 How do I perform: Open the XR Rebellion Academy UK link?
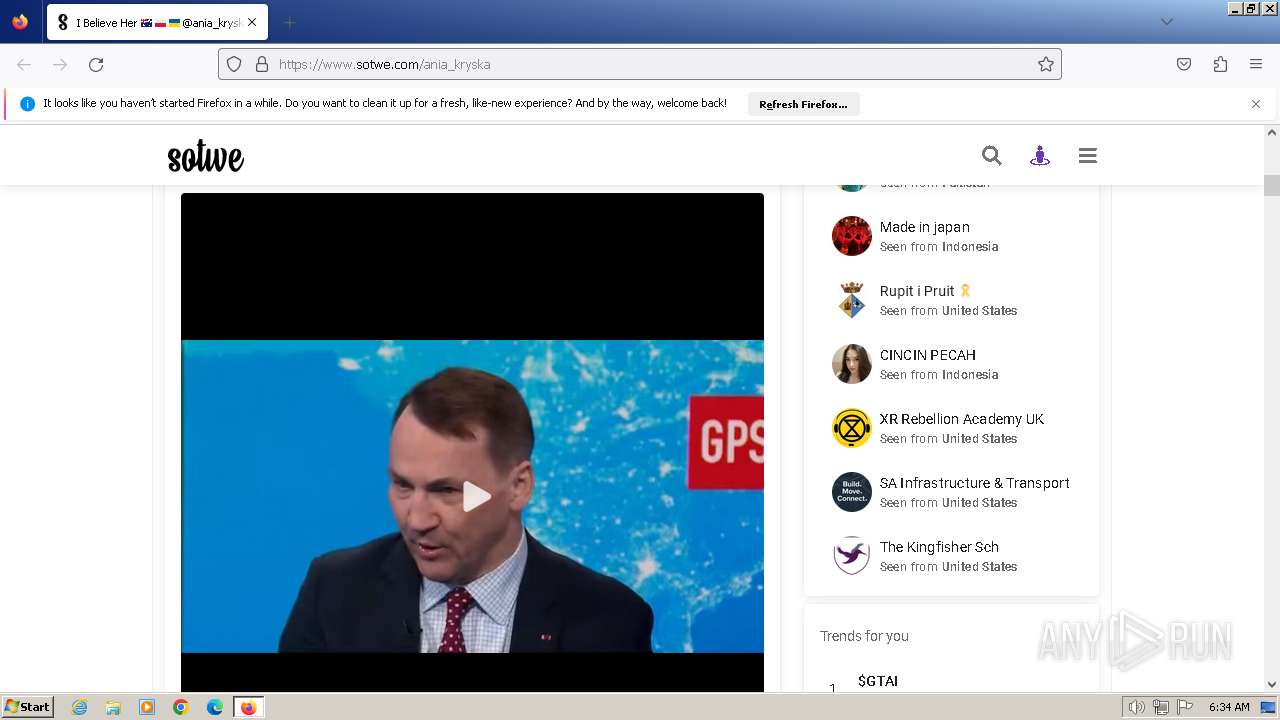coord(962,419)
